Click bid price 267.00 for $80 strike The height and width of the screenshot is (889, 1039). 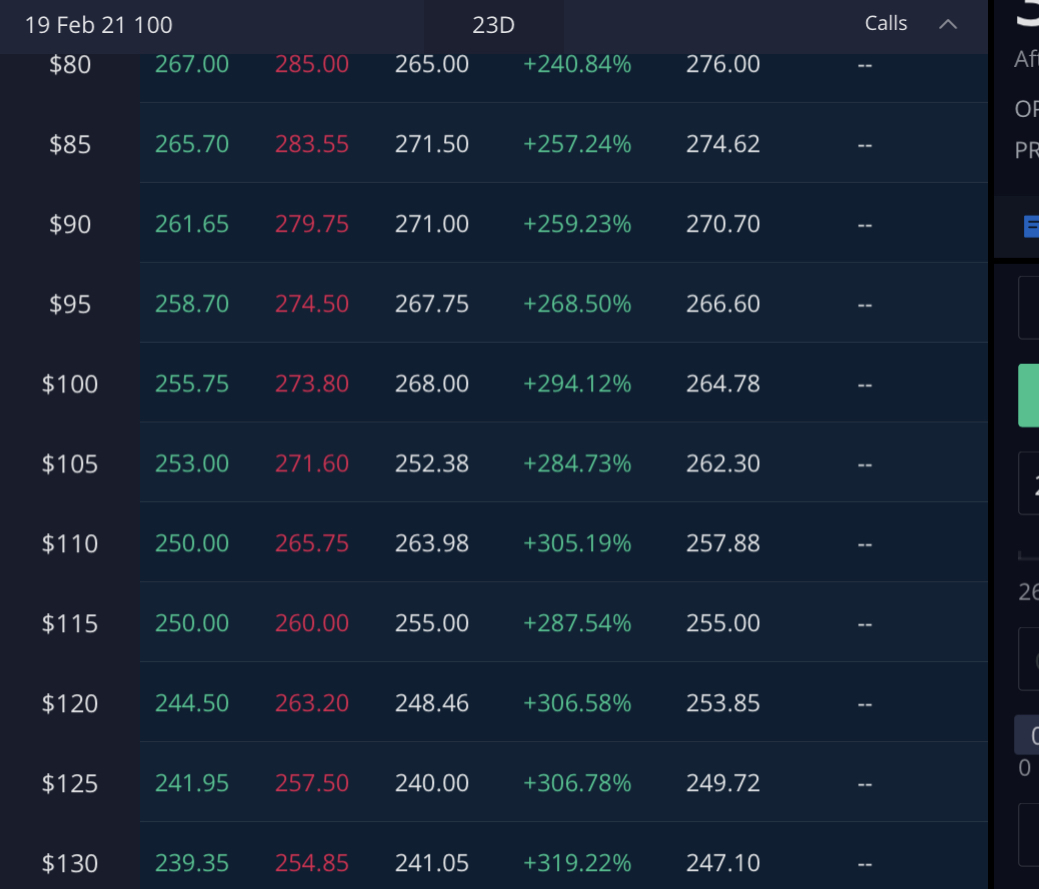pyautogui.click(x=192, y=64)
